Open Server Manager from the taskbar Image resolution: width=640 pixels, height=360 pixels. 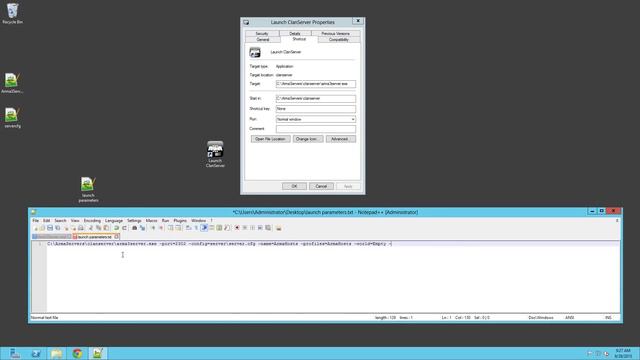click(15, 353)
